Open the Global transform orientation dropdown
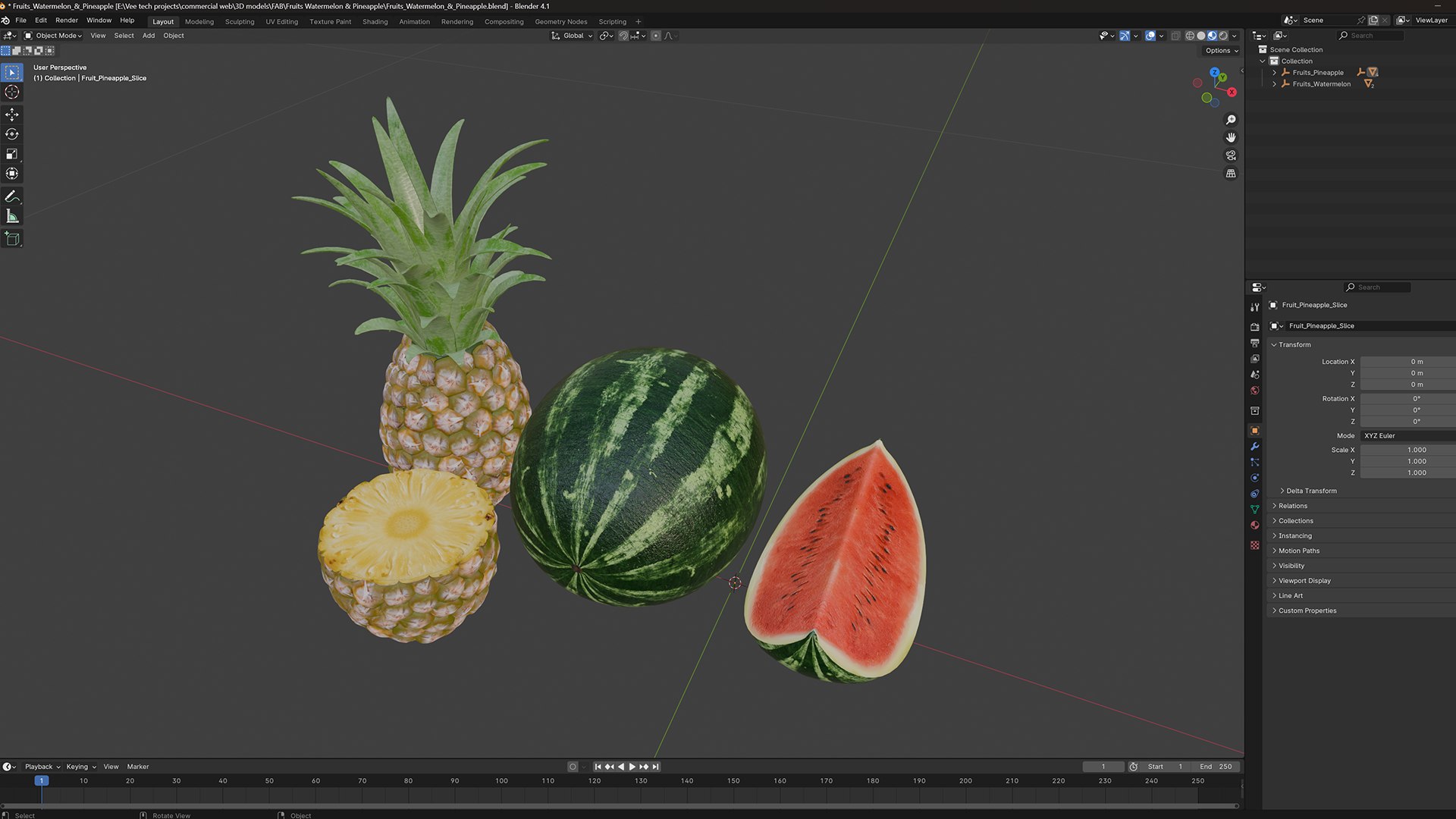Viewport: 1456px width, 819px height. [x=573, y=36]
